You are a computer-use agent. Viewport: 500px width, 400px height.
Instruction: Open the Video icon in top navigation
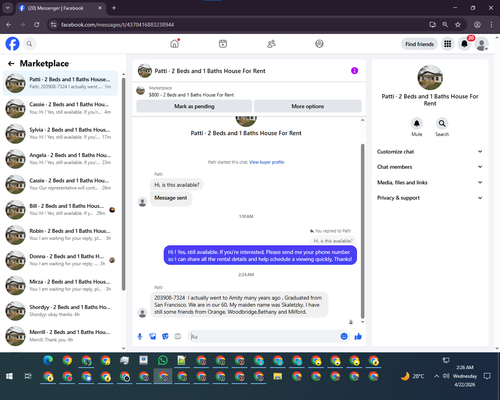[223, 44]
